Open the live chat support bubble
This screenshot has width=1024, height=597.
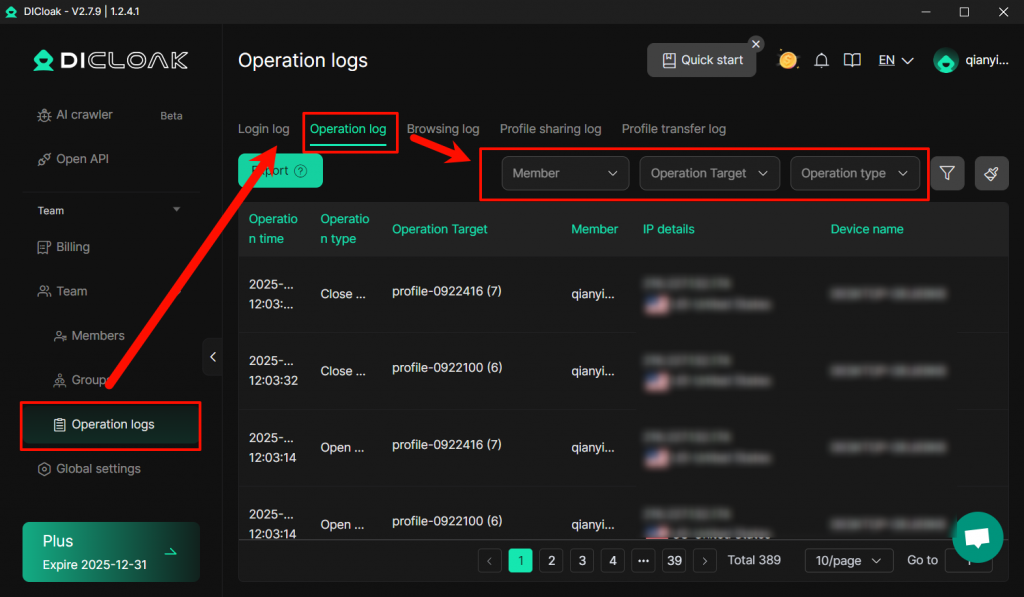[x=977, y=537]
